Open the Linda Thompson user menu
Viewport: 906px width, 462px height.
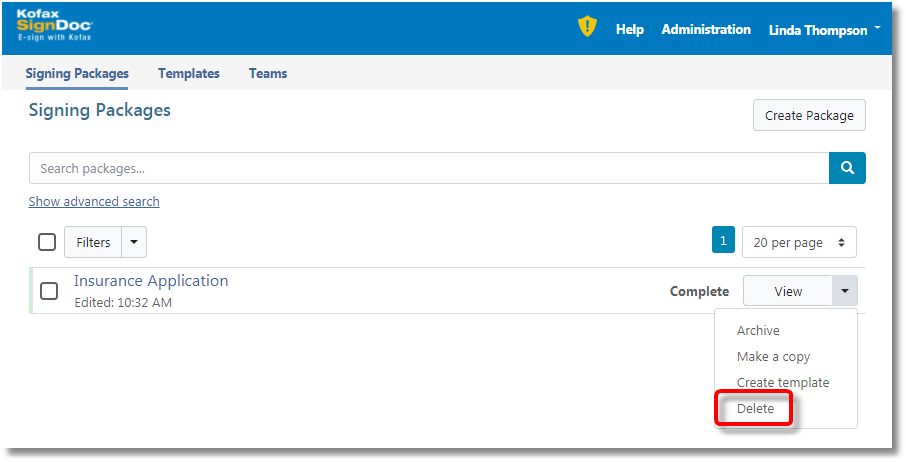click(x=824, y=30)
